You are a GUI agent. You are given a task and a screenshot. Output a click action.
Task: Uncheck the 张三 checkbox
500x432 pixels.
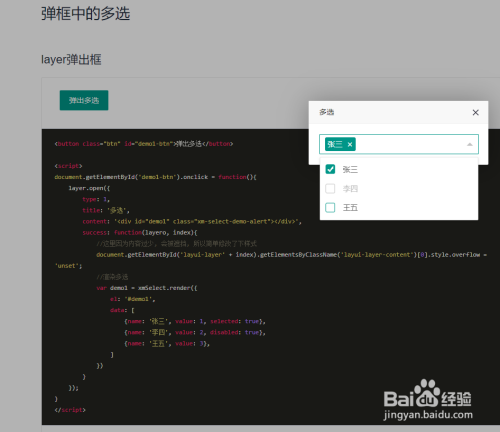tap(330, 169)
